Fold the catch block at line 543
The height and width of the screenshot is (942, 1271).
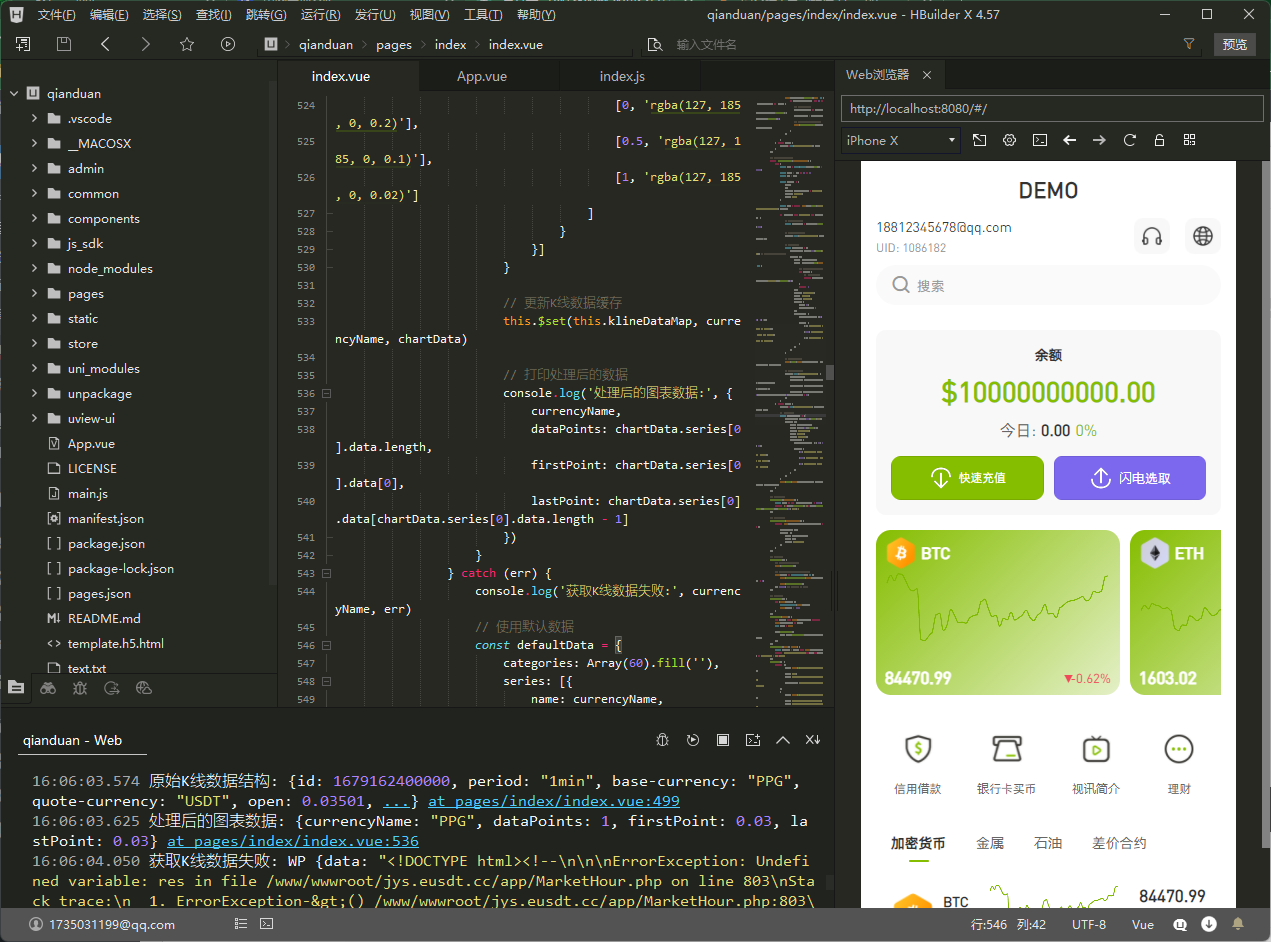pyautogui.click(x=326, y=574)
